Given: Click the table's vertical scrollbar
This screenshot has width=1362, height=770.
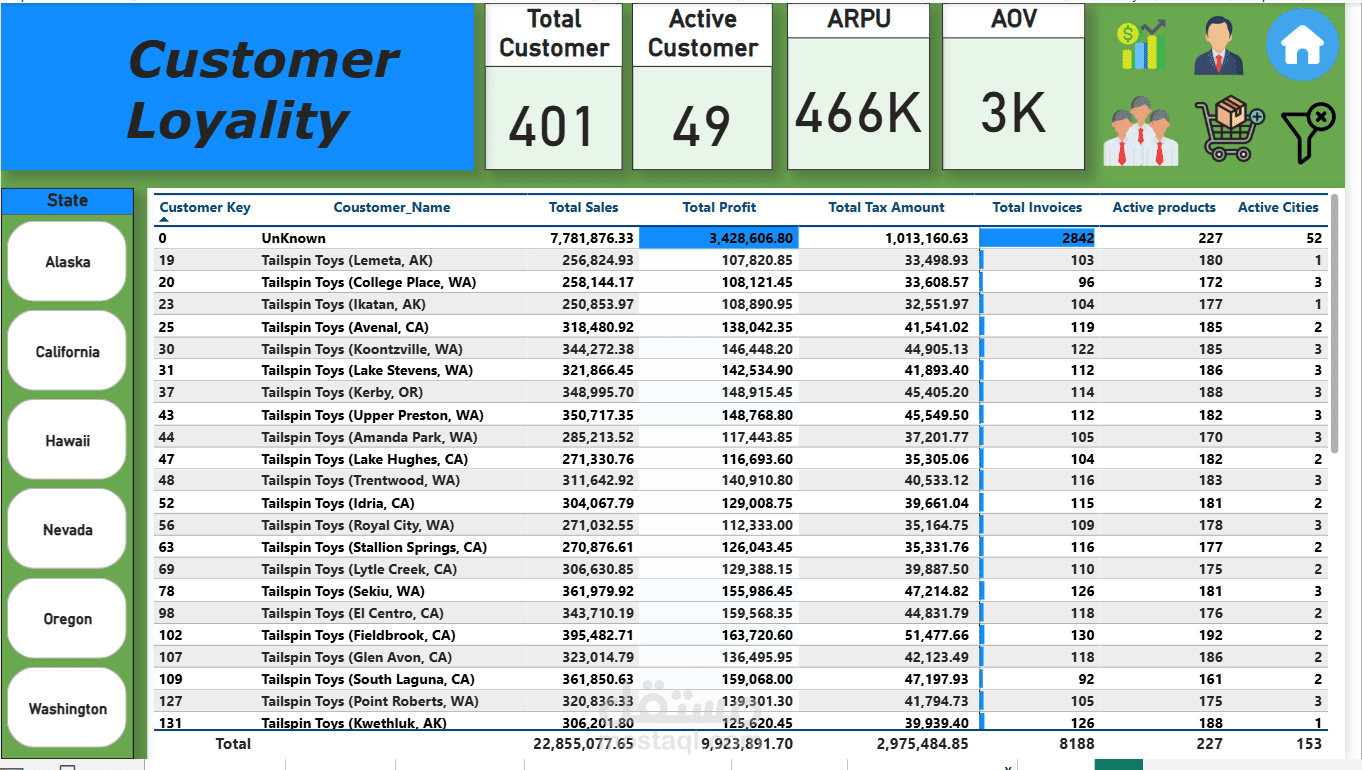Looking at the screenshot, I should tap(1337, 323).
